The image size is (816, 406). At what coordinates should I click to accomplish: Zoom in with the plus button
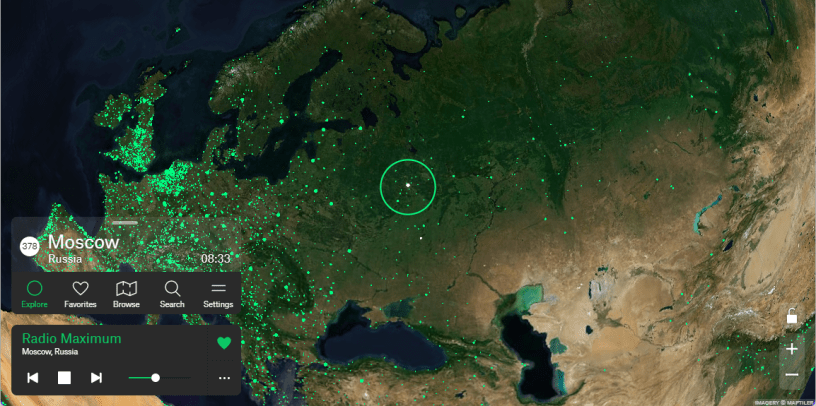pos(792,349)
